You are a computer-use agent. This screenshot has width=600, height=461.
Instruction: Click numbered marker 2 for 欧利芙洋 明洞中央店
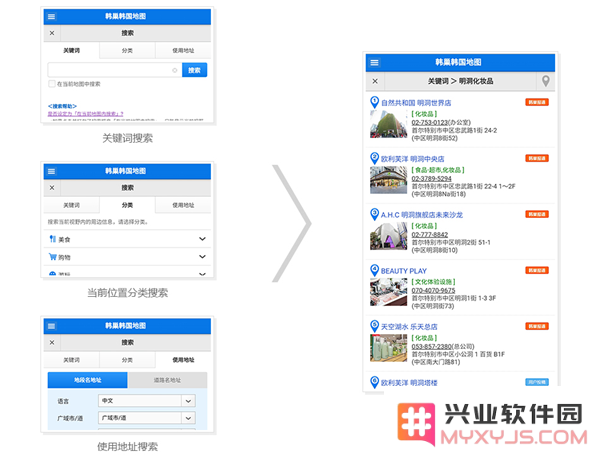[x=374, y=158]
